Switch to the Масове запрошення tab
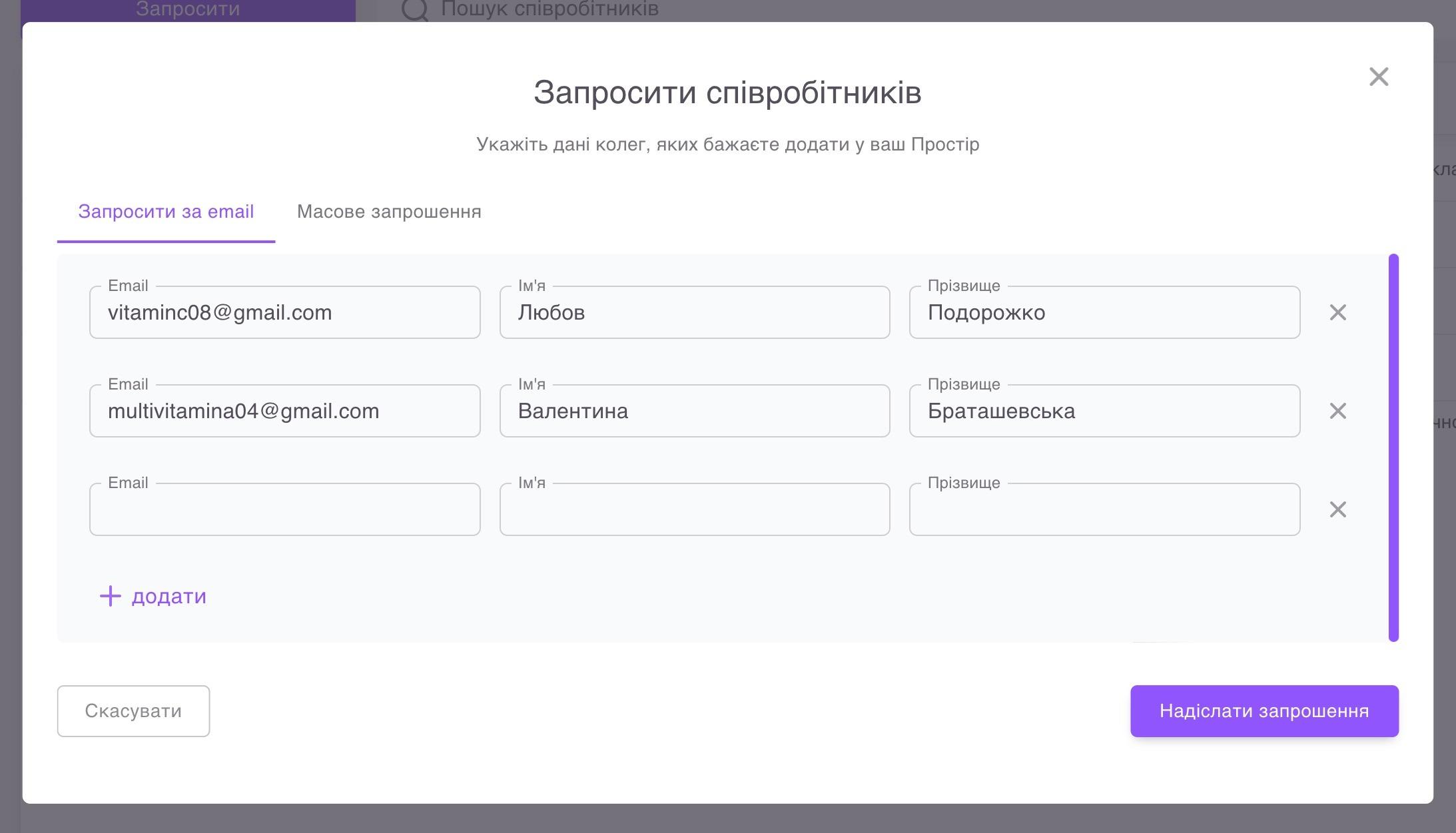This screenshot has height=833, width=1456. tap(389, 212)
